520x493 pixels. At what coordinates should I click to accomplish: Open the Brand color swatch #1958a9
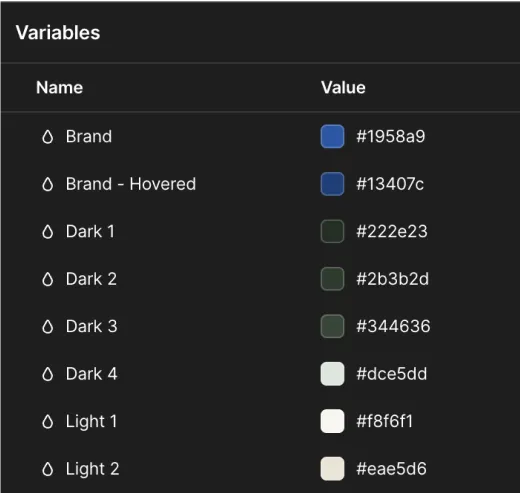coord(332,136)
